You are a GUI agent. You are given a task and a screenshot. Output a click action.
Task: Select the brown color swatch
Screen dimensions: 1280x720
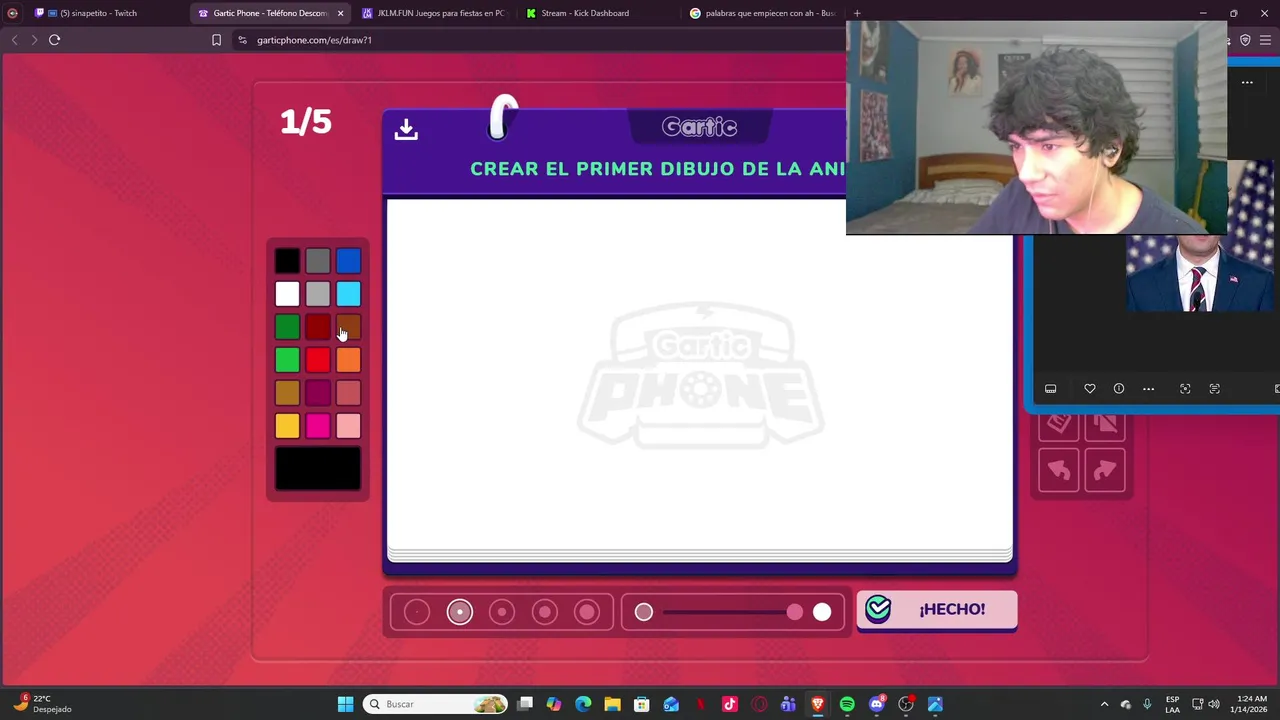(348, 327)
